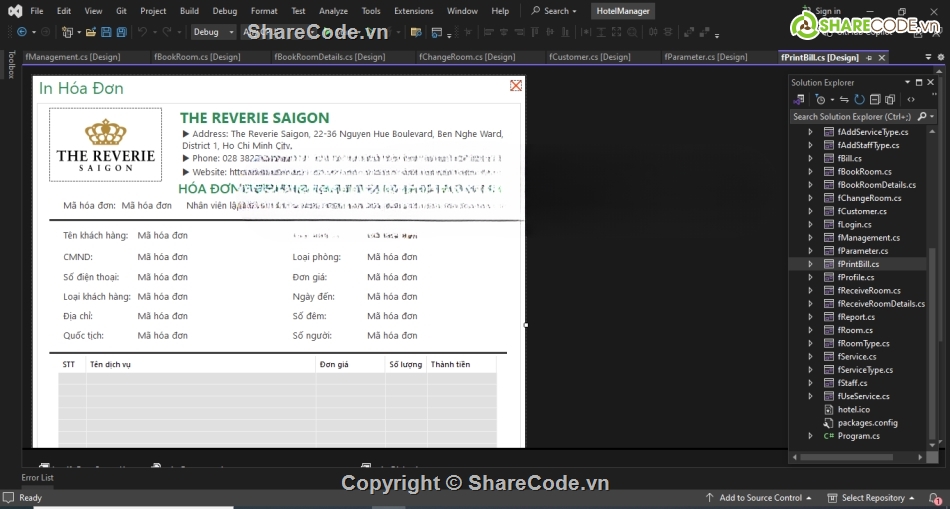Open the Solution Explorer switch views icon
Viewport: 950px width, 509px height.
coord(799,99)
